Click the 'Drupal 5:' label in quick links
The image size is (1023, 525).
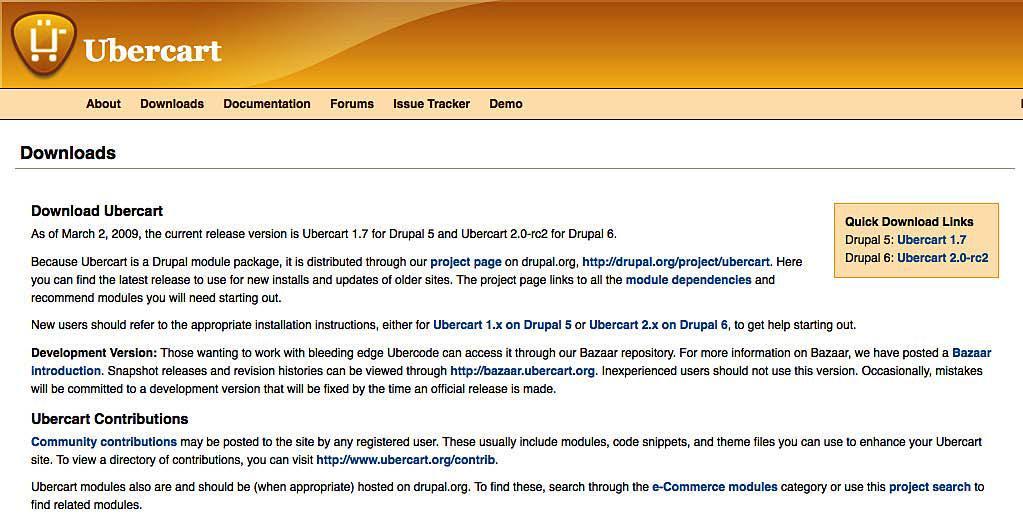[869, 240]
